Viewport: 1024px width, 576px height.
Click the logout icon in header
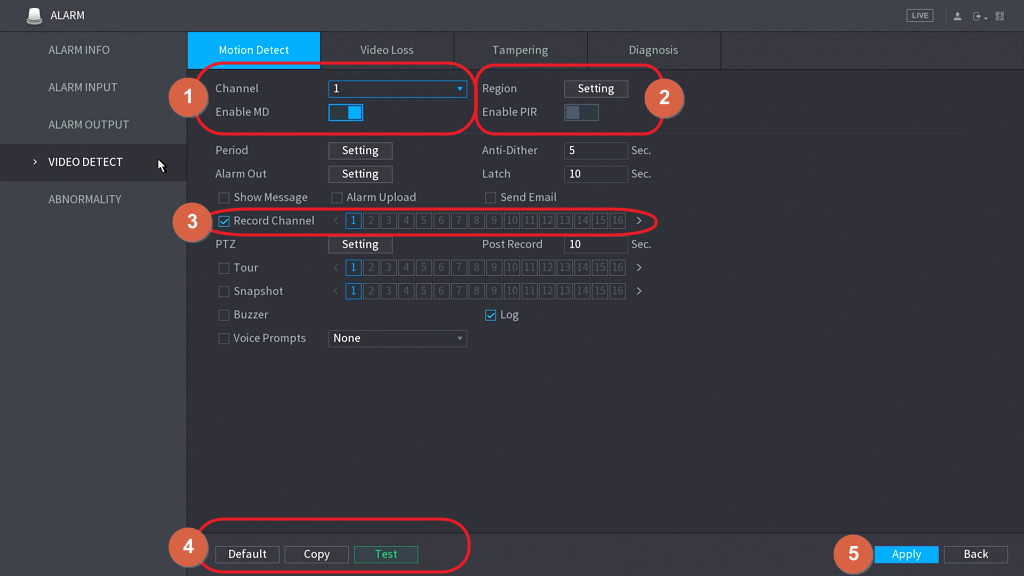pyautogui.click(x=979, y=16)
